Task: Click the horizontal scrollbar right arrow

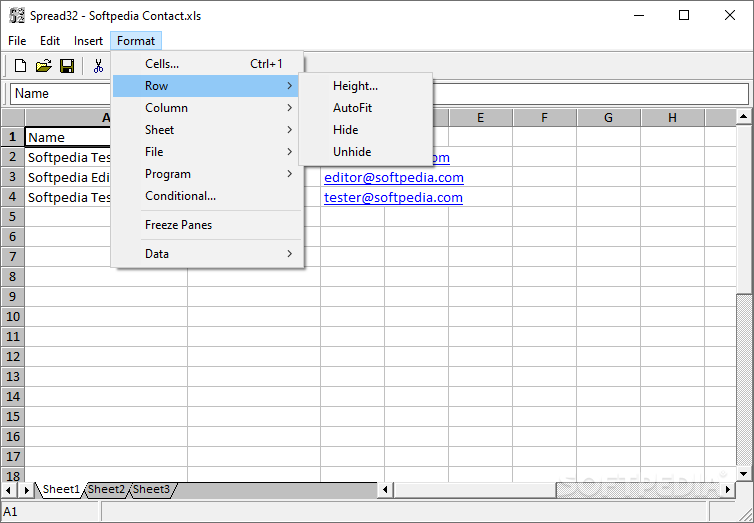Action: pyautogui.click(x=728, y=490)
